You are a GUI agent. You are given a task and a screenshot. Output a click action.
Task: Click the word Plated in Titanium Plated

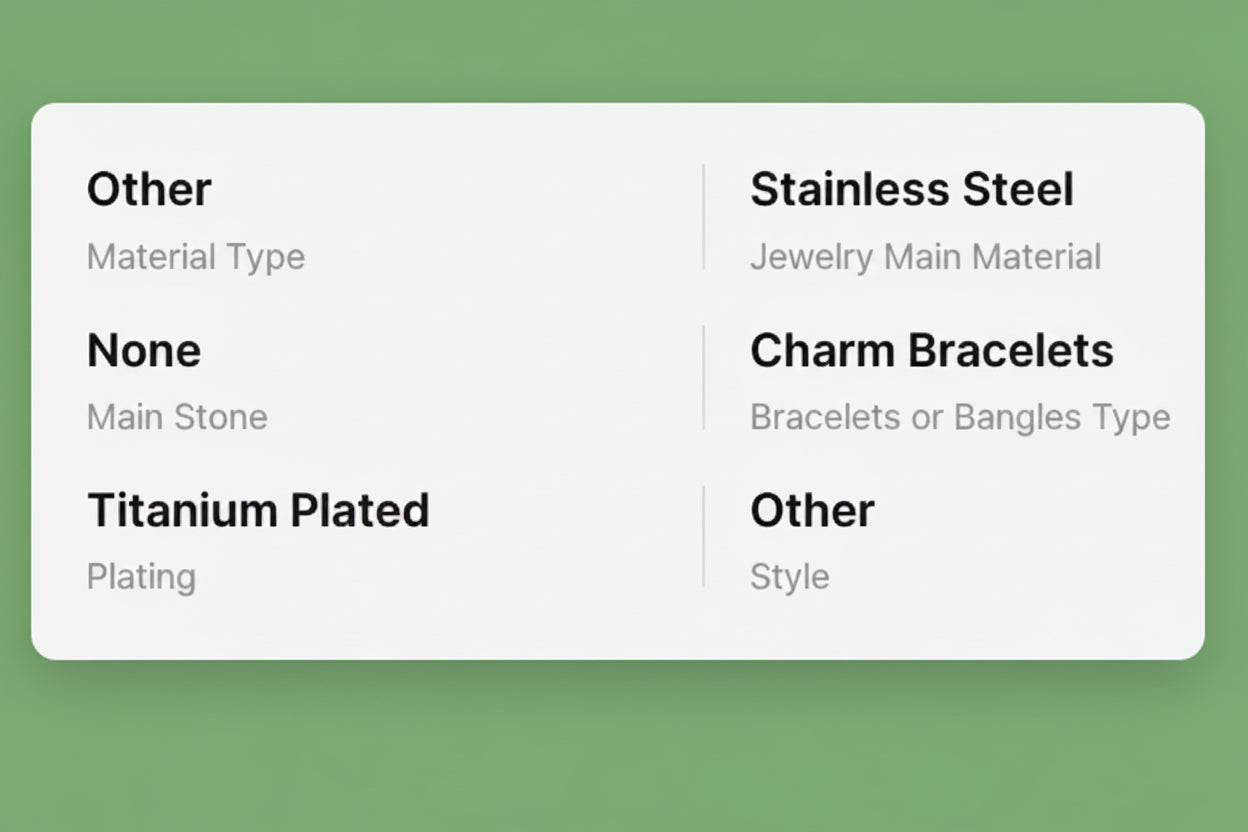(360, 510)
